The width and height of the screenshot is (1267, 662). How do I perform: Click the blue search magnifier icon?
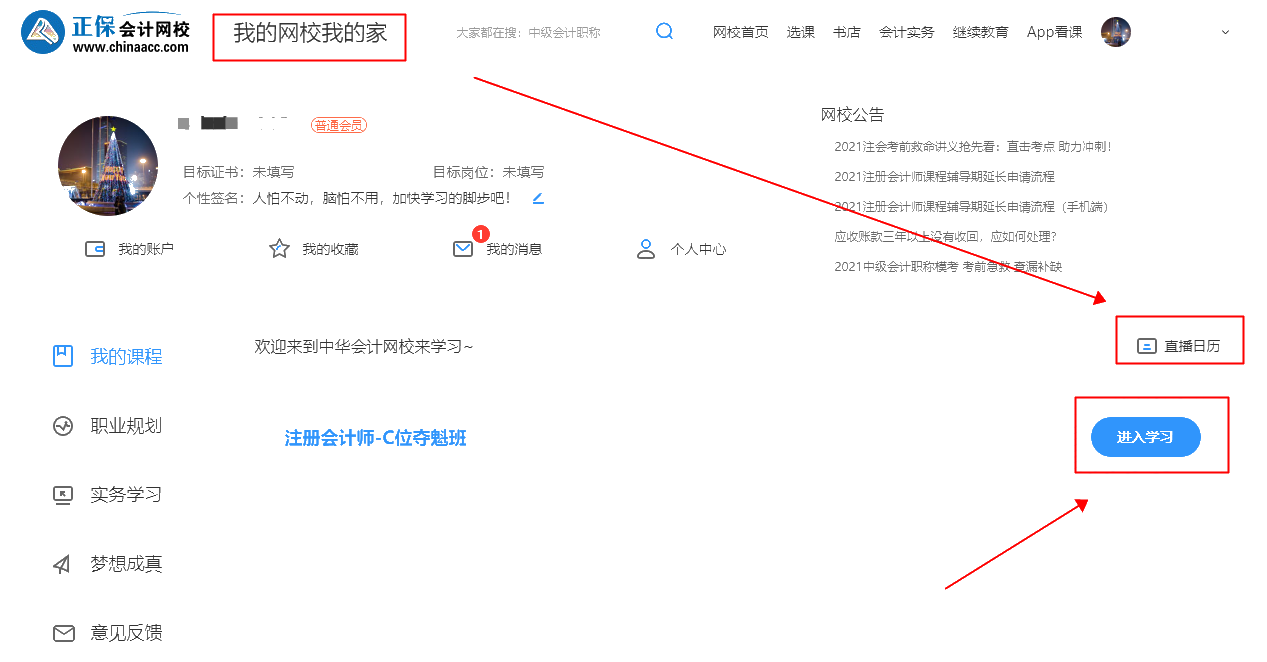point(664,31)
